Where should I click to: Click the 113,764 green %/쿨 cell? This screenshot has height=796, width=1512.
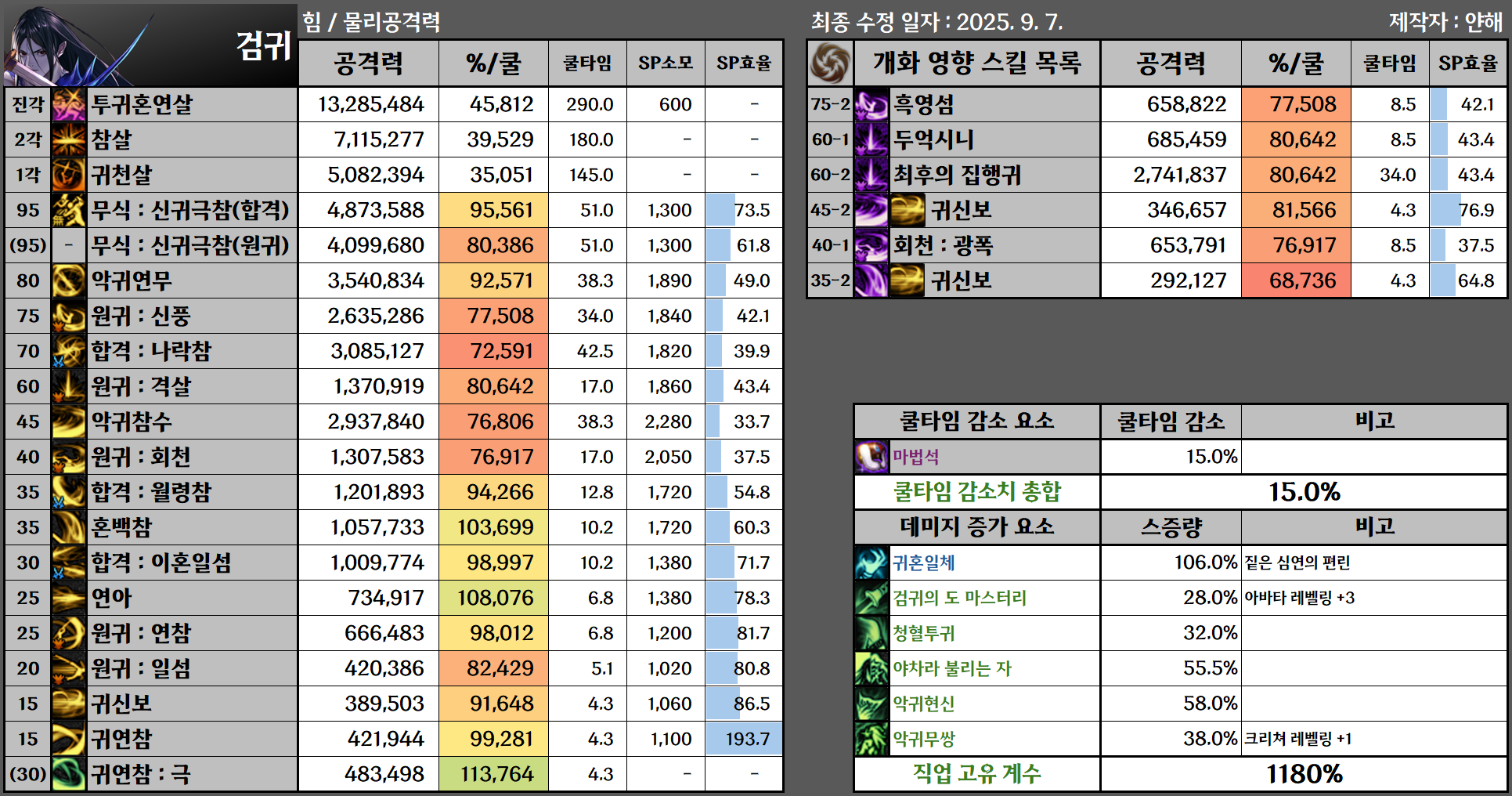tap(494, 774)
